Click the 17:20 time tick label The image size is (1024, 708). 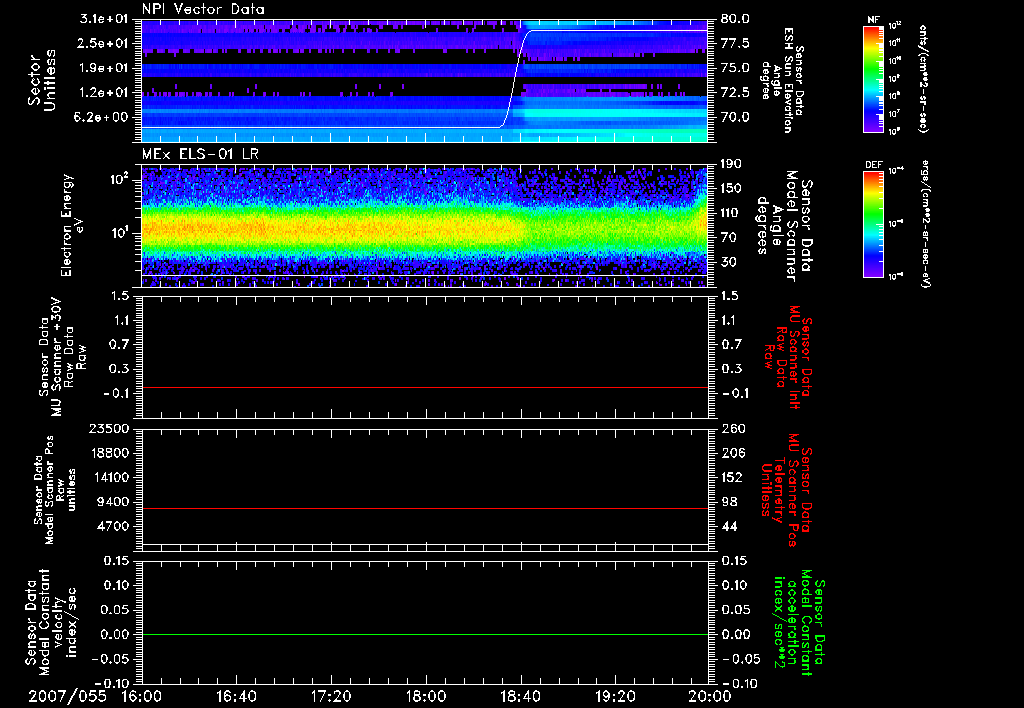click(330, 696)
